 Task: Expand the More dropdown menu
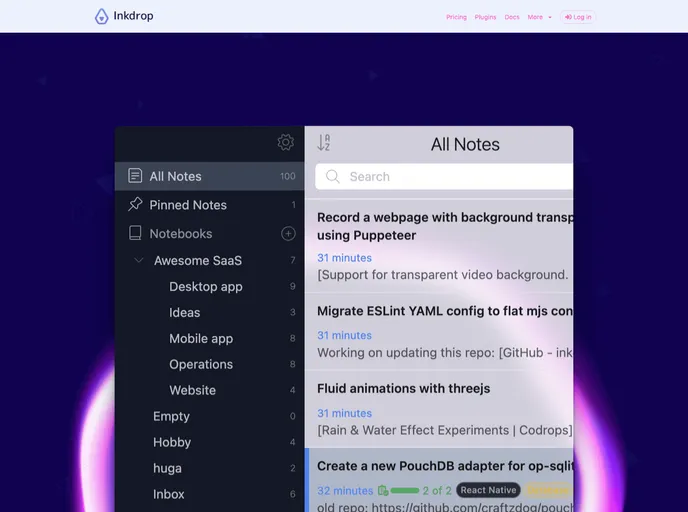tap(539, 17)
